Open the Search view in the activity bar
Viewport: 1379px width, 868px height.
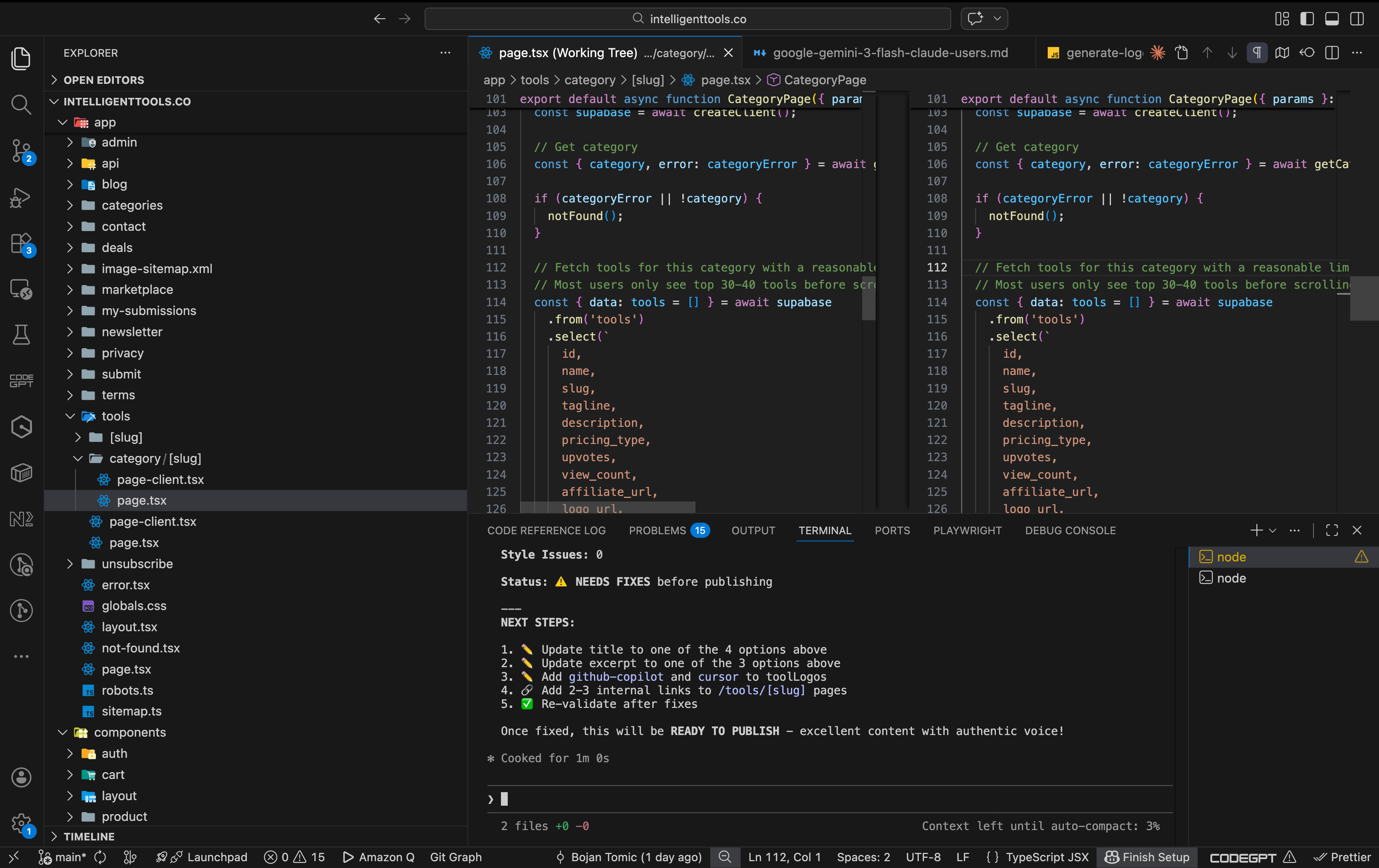tap(21, 105)
